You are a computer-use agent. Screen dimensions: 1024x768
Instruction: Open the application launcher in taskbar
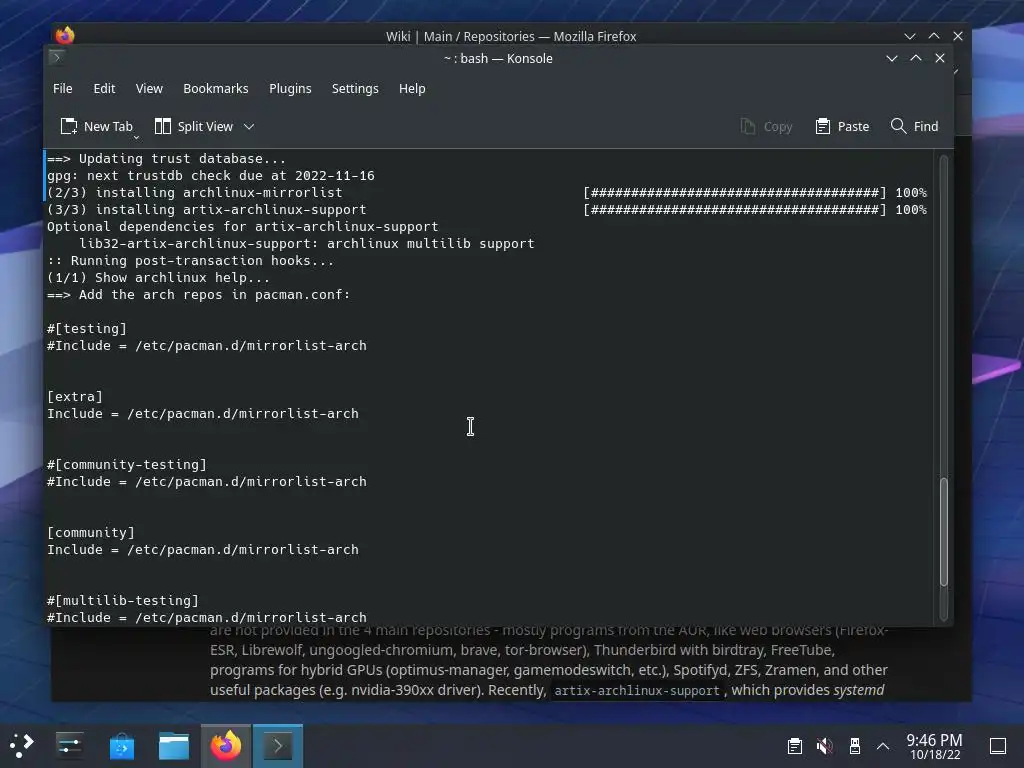[22, 745]
